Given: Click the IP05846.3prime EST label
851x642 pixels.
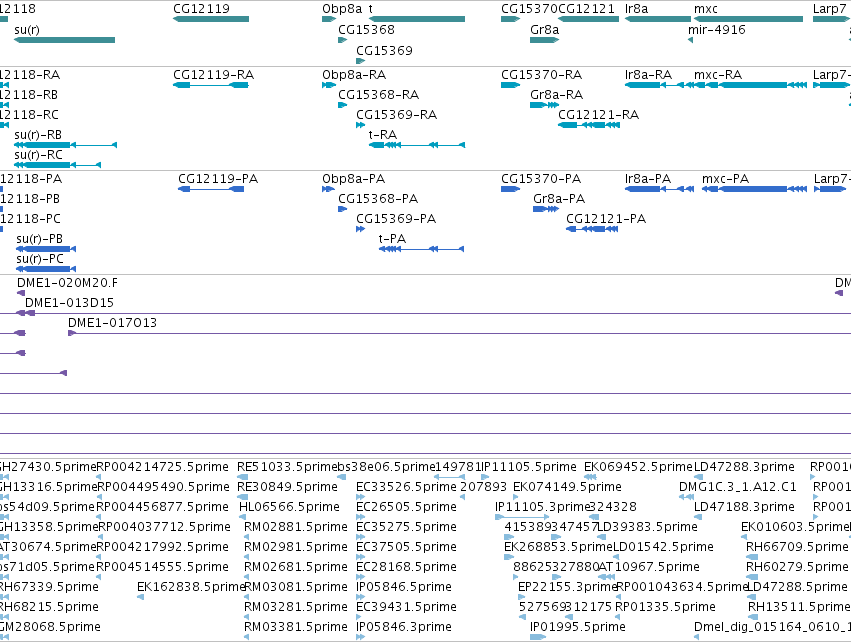Looking at the screenshot, I should click(x=404, y=627).
